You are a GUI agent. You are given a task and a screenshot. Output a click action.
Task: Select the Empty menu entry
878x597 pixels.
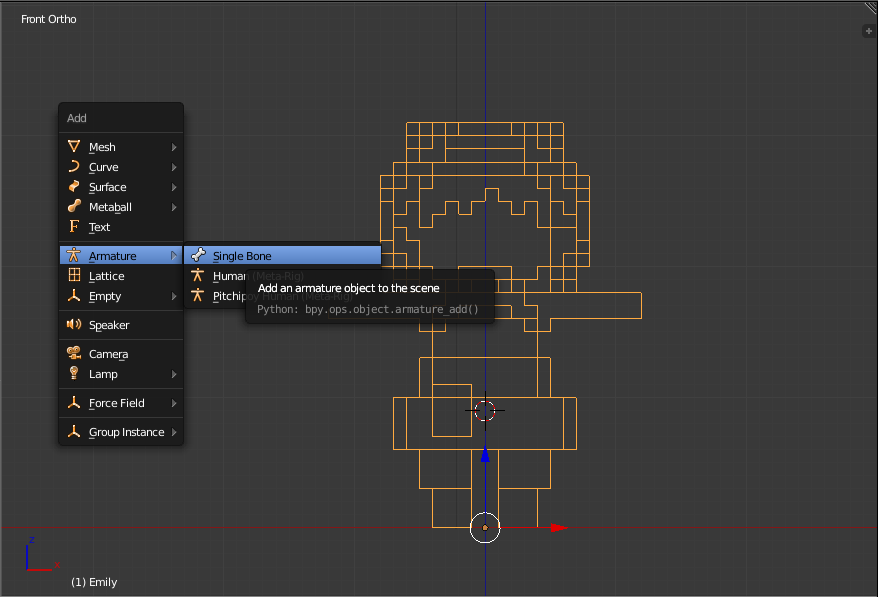[121, 296]
